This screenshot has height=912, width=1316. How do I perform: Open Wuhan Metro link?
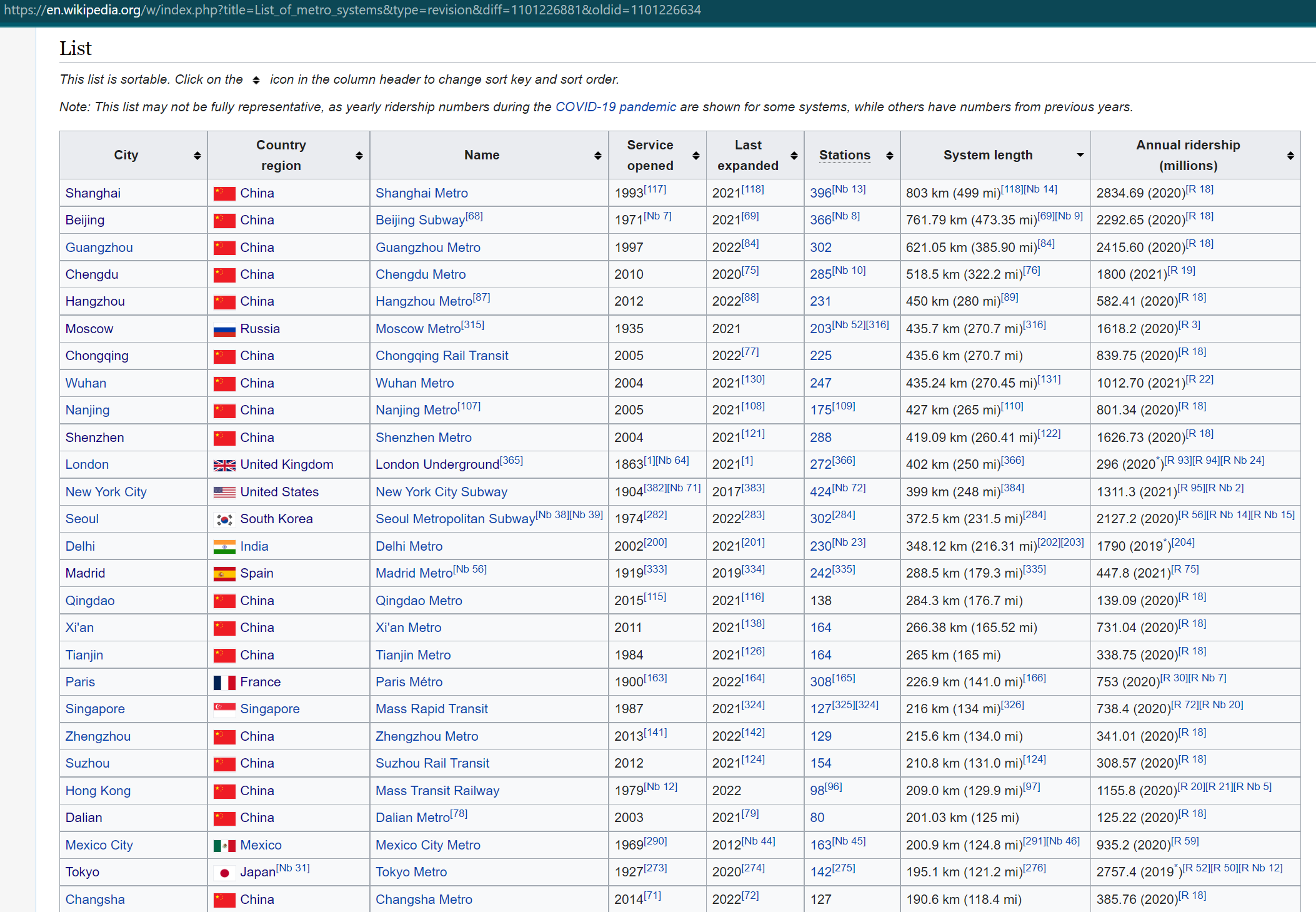coord(415,383)
